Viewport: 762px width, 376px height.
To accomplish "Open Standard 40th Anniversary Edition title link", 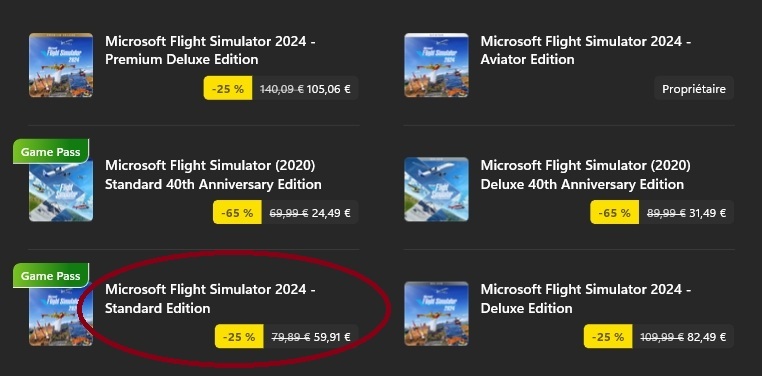I will pyautogui.click(x=213, y=175).
